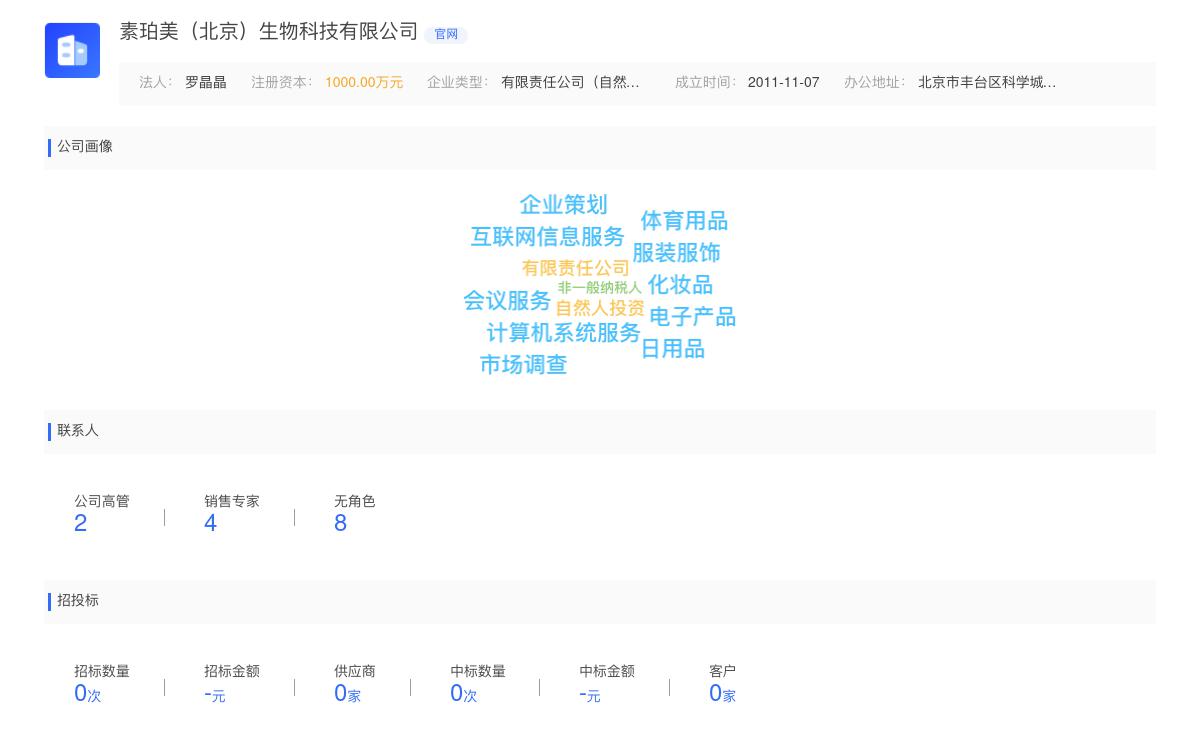1200x752 pixels.
Task: Click enterprise type 有限责任公司（自然…
Action: 570,83
